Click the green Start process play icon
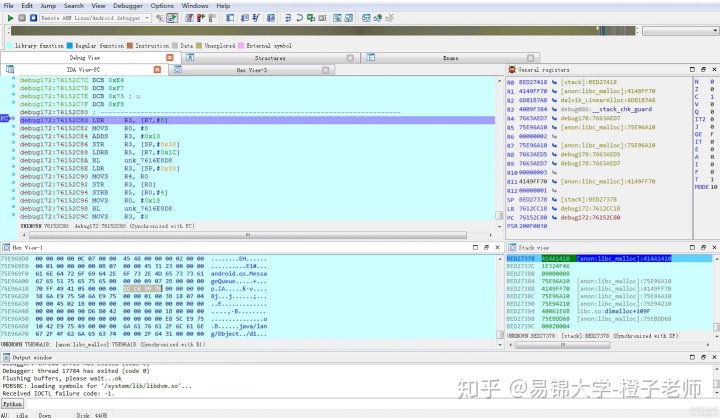 10,18
